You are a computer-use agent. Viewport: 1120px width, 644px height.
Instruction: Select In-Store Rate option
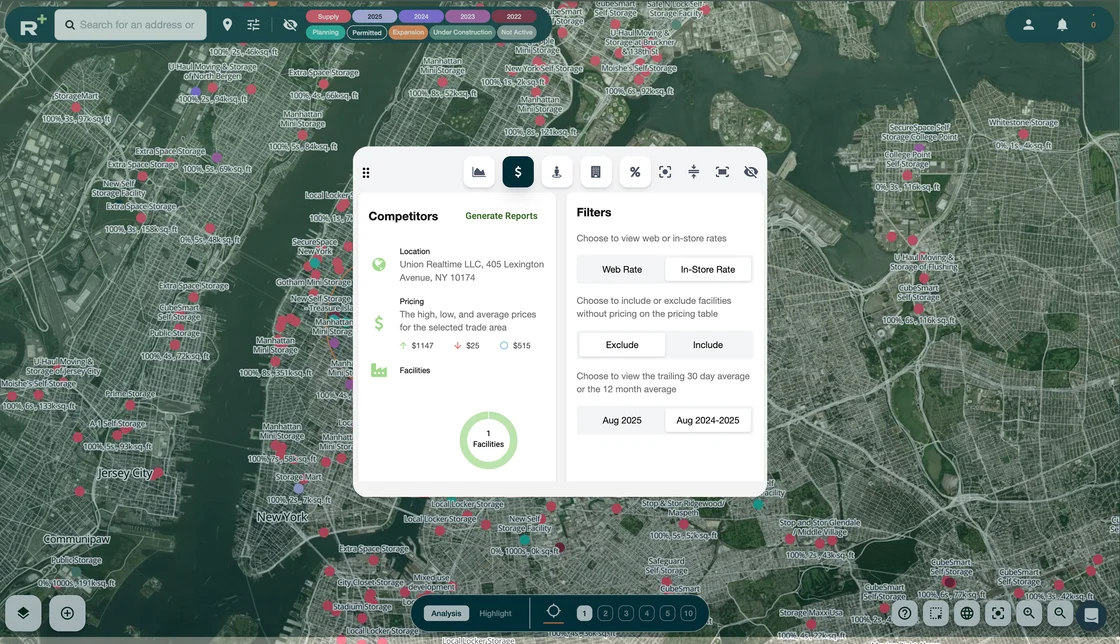point(708,269)
